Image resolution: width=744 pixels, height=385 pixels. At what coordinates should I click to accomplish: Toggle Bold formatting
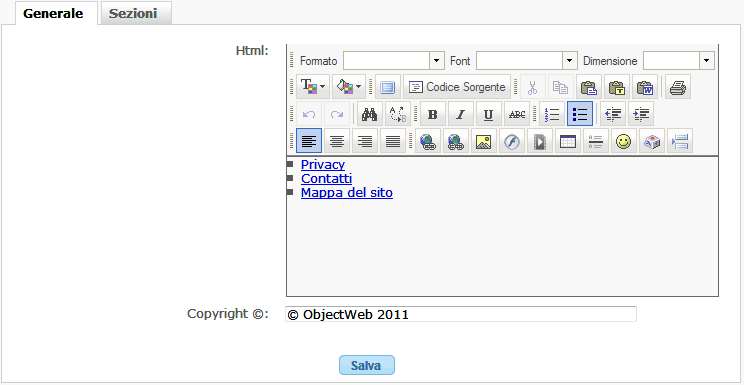(x=432, y=114)
